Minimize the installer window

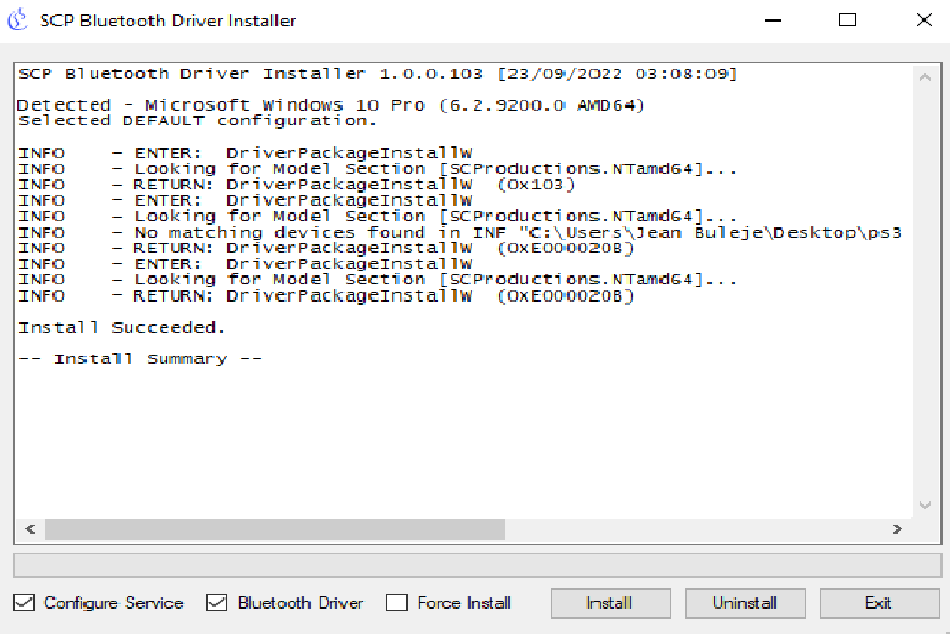point(773,20)
